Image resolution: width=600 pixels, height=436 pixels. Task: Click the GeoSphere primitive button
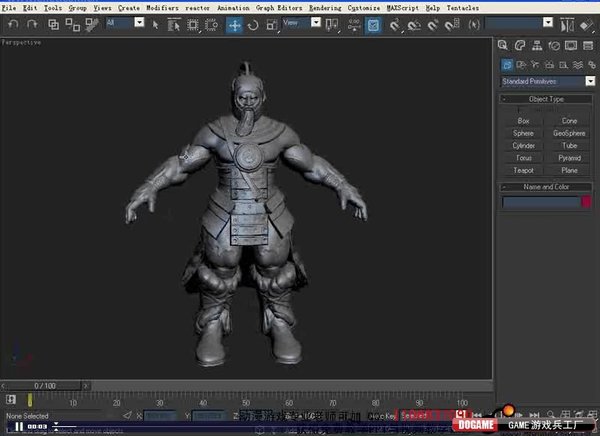tap(569, 133)
